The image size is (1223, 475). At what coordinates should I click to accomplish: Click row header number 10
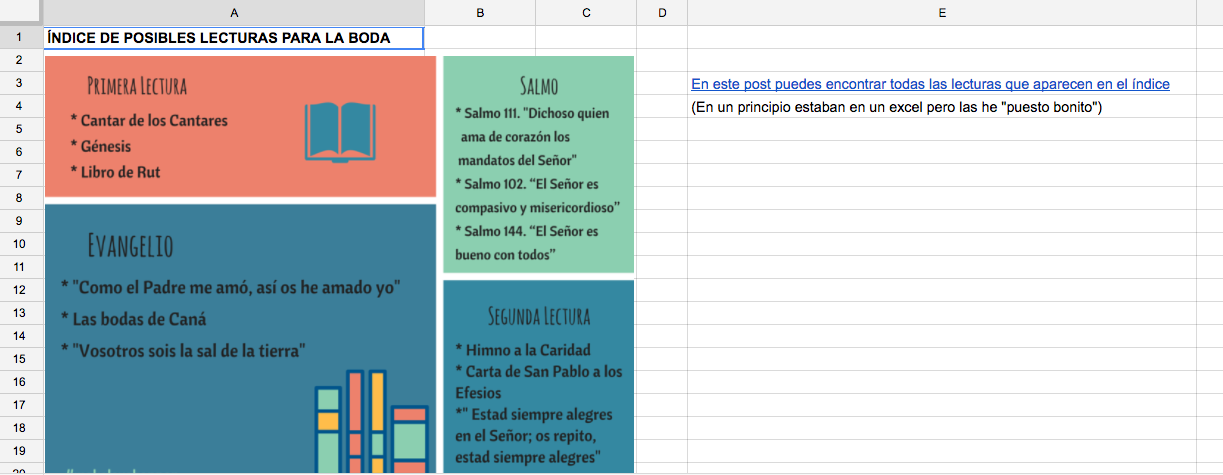(x=21, y=243)
